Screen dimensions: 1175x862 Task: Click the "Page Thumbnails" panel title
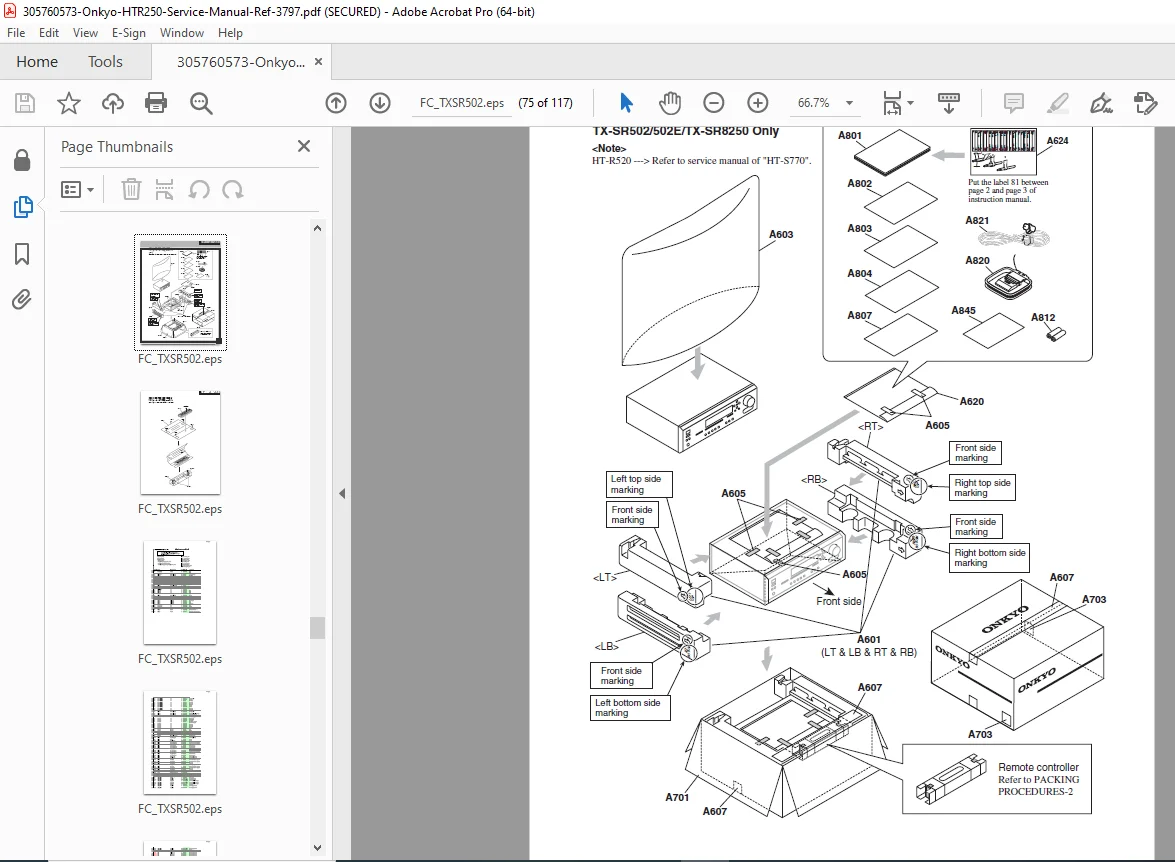click(117, 147)
